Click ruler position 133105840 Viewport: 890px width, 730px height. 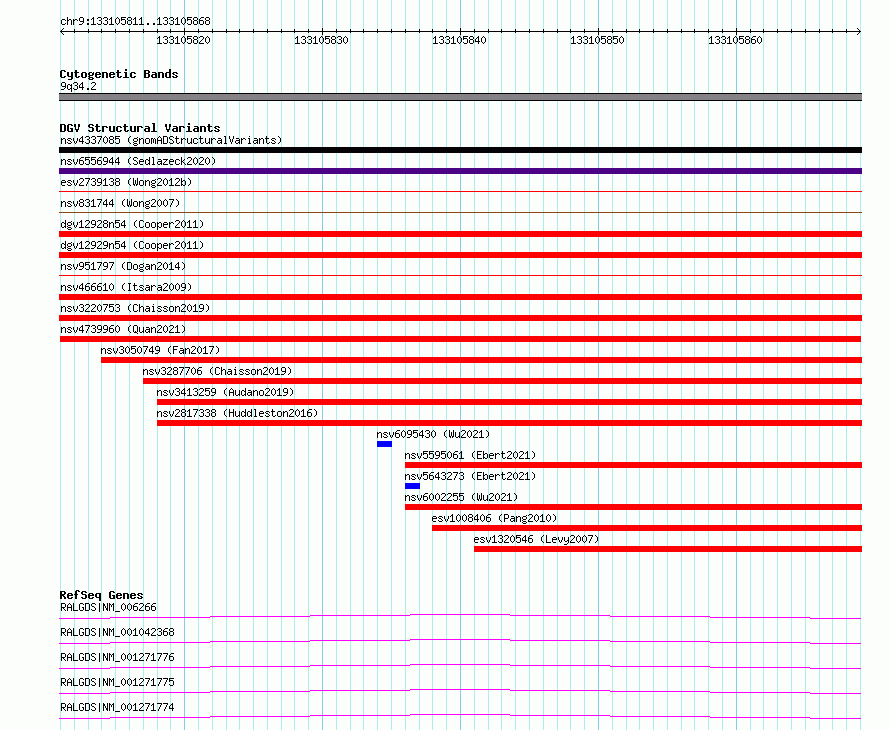[459, 40]
